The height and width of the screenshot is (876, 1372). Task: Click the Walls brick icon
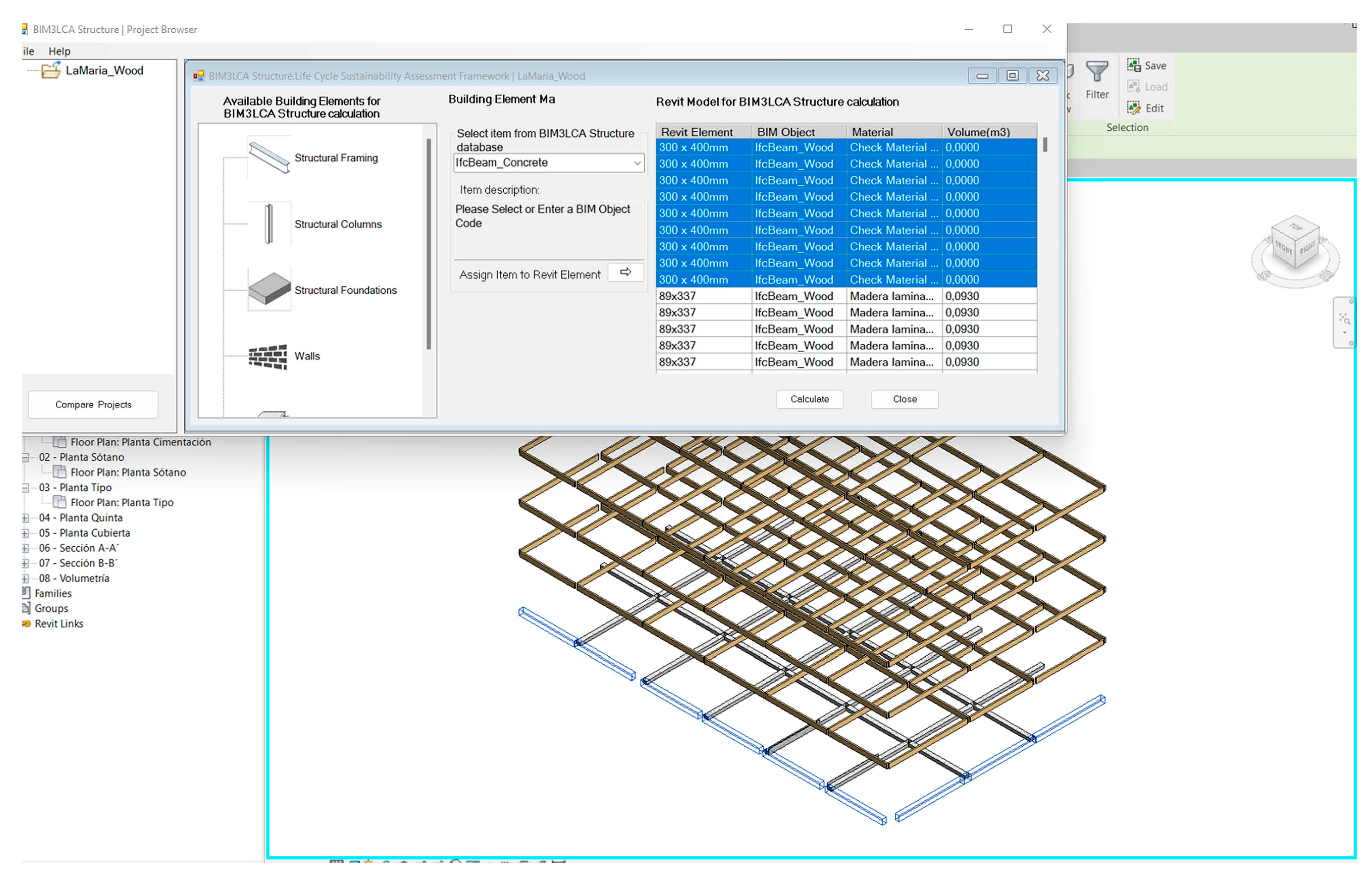pyautogui.click(x=268, y=357)
